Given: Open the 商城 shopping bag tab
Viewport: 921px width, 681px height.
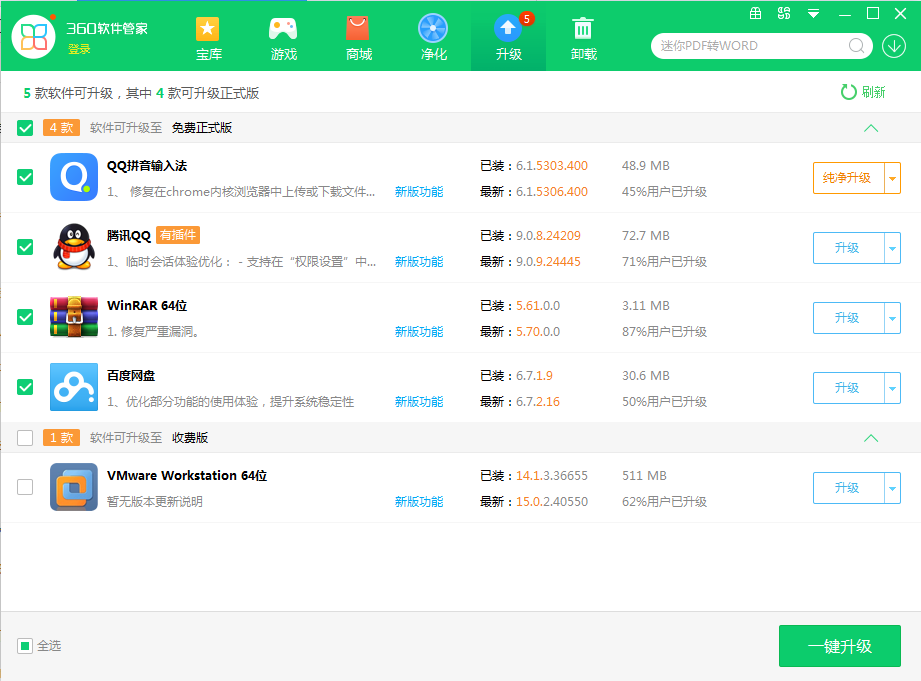Looking at the screenshot, I should pos(358,39).
